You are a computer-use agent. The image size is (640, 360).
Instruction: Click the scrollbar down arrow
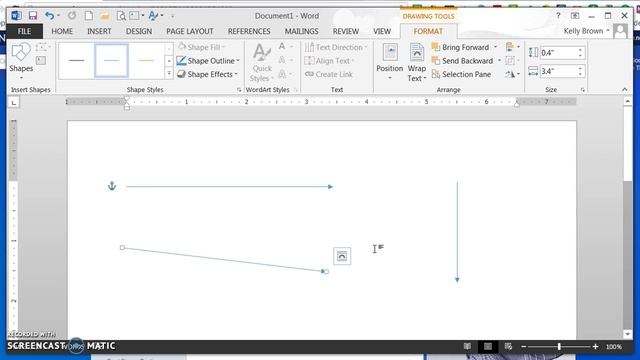[x=628, y=334]
